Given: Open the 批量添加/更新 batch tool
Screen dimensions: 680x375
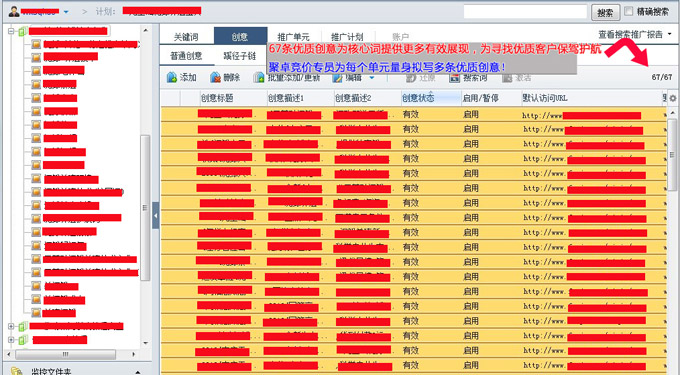Looking at the screenshot, I should (259, 78).
